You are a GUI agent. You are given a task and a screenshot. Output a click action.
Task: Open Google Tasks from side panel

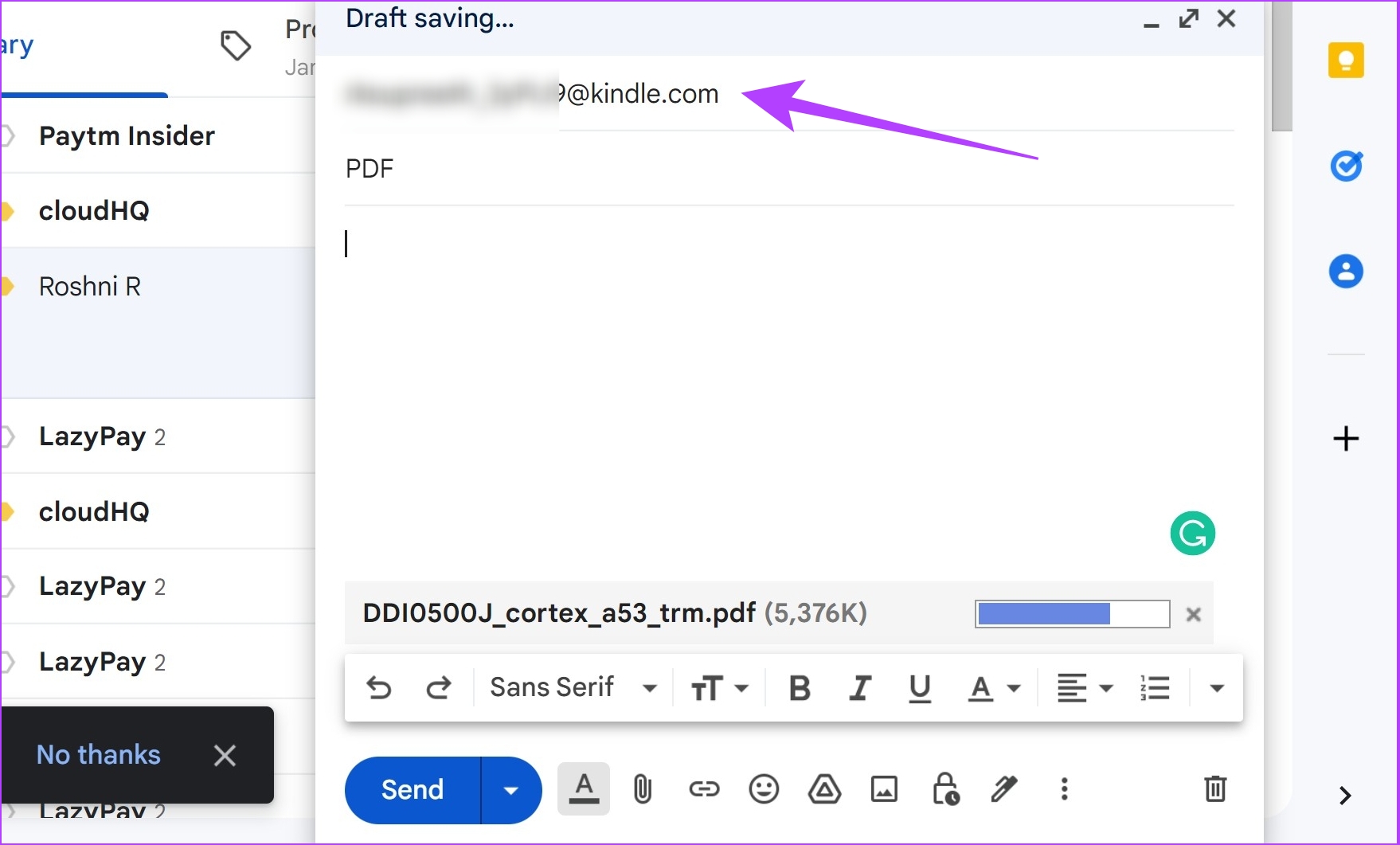coord(1346,166)
